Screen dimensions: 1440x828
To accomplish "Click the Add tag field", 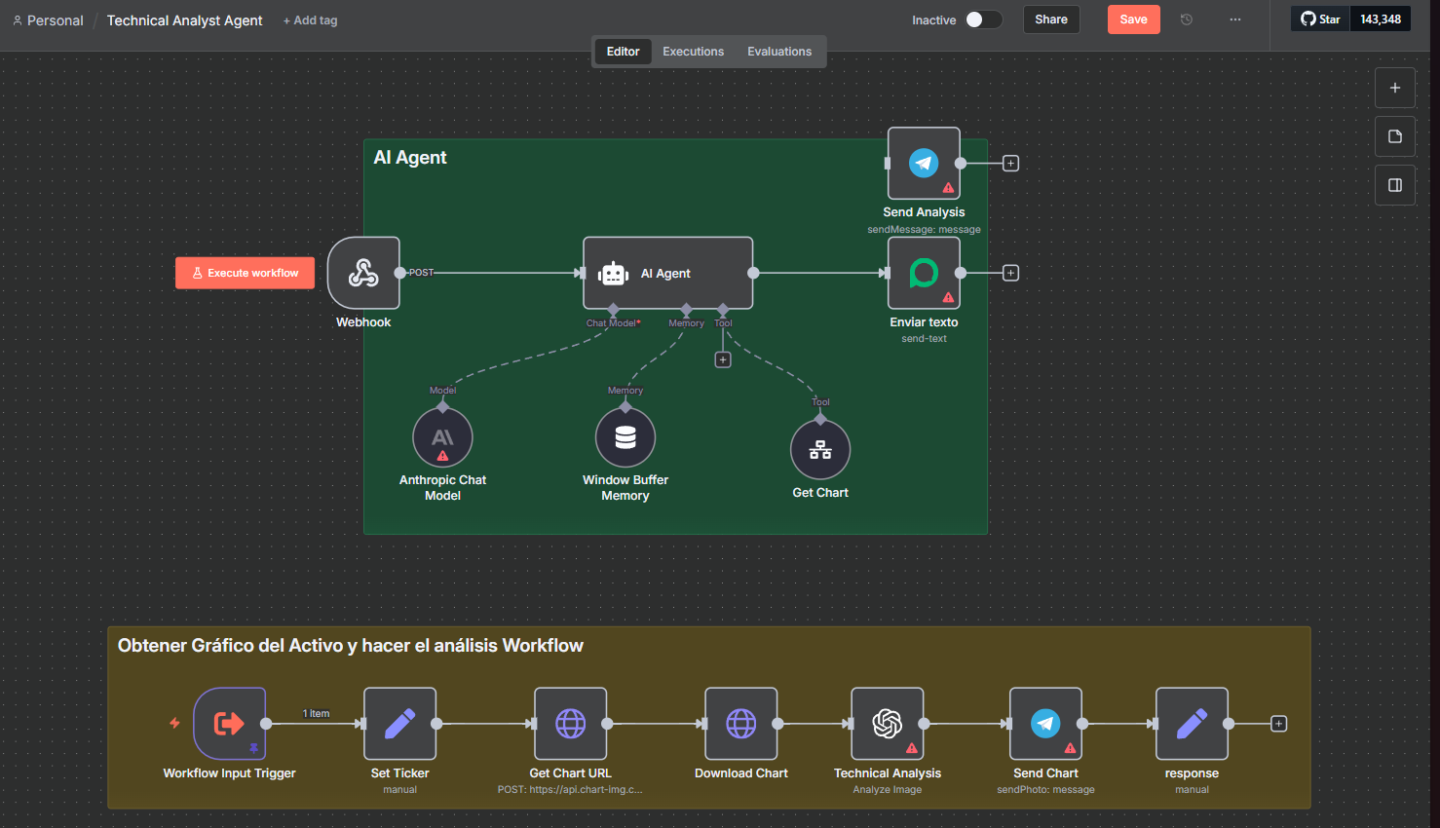I will 310,21.
